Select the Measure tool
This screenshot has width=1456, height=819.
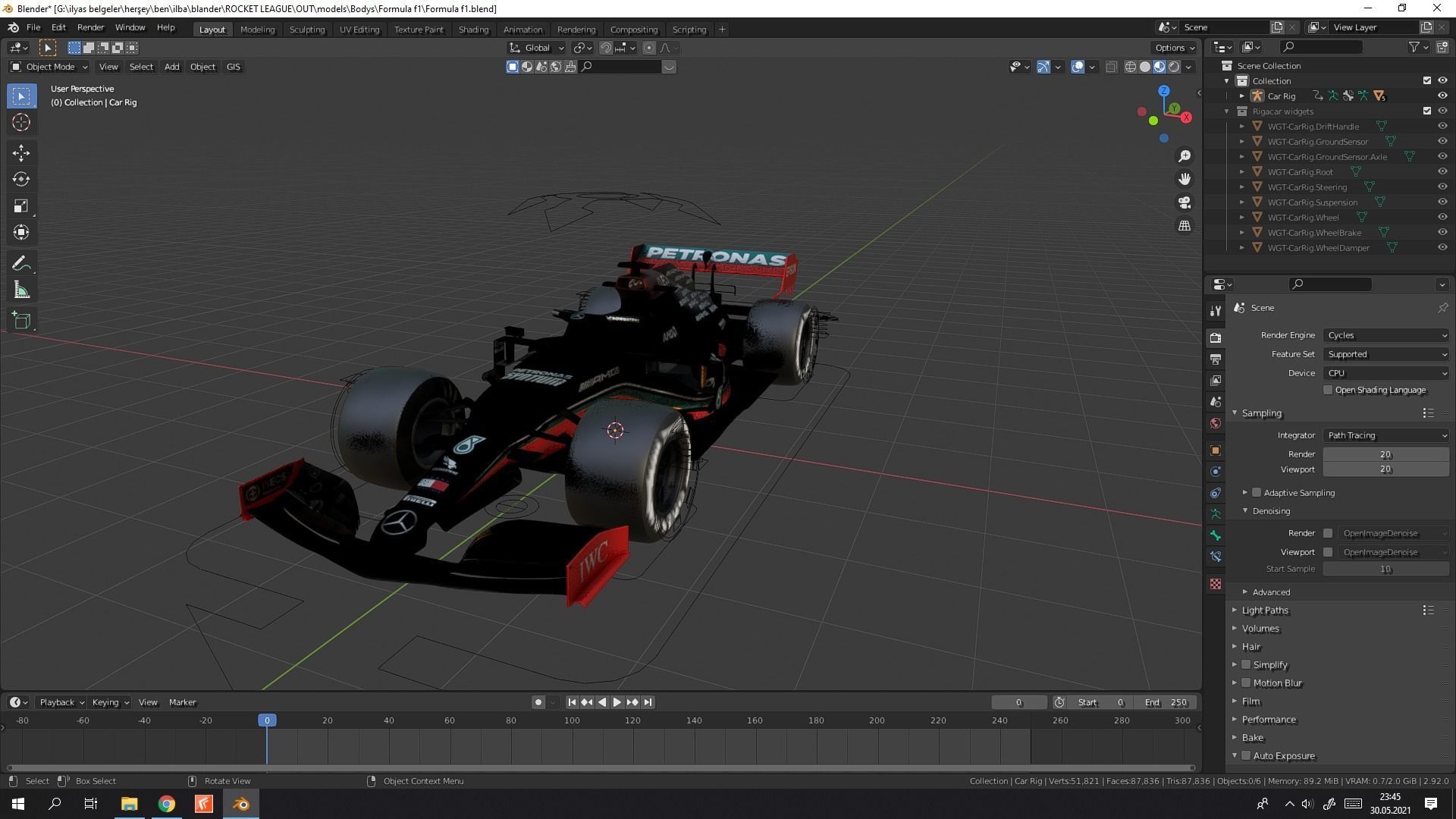pyautogui.click(x=21, y=290)
